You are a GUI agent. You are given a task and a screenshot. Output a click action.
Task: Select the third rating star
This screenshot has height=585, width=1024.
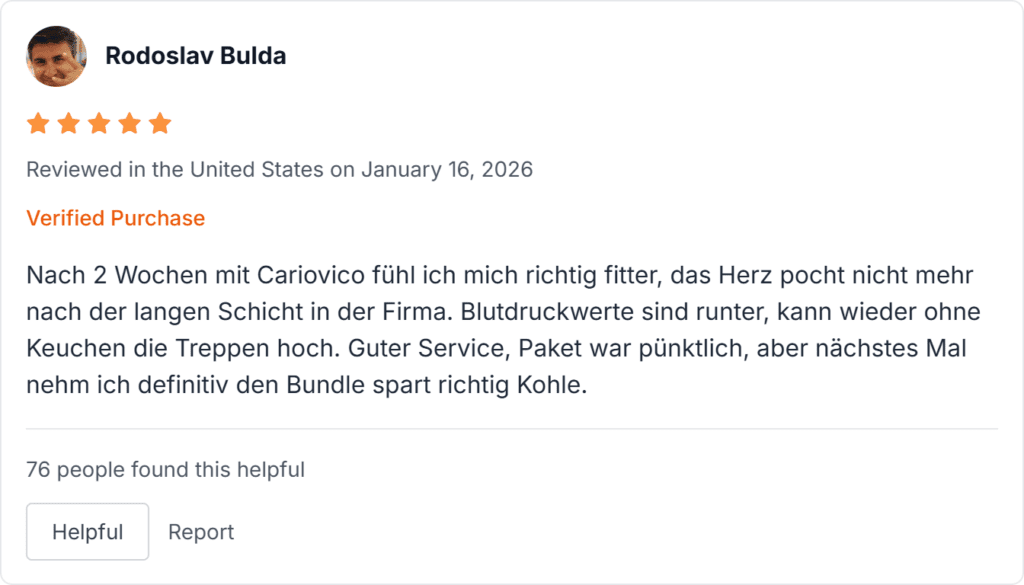[x=99, y=124]
